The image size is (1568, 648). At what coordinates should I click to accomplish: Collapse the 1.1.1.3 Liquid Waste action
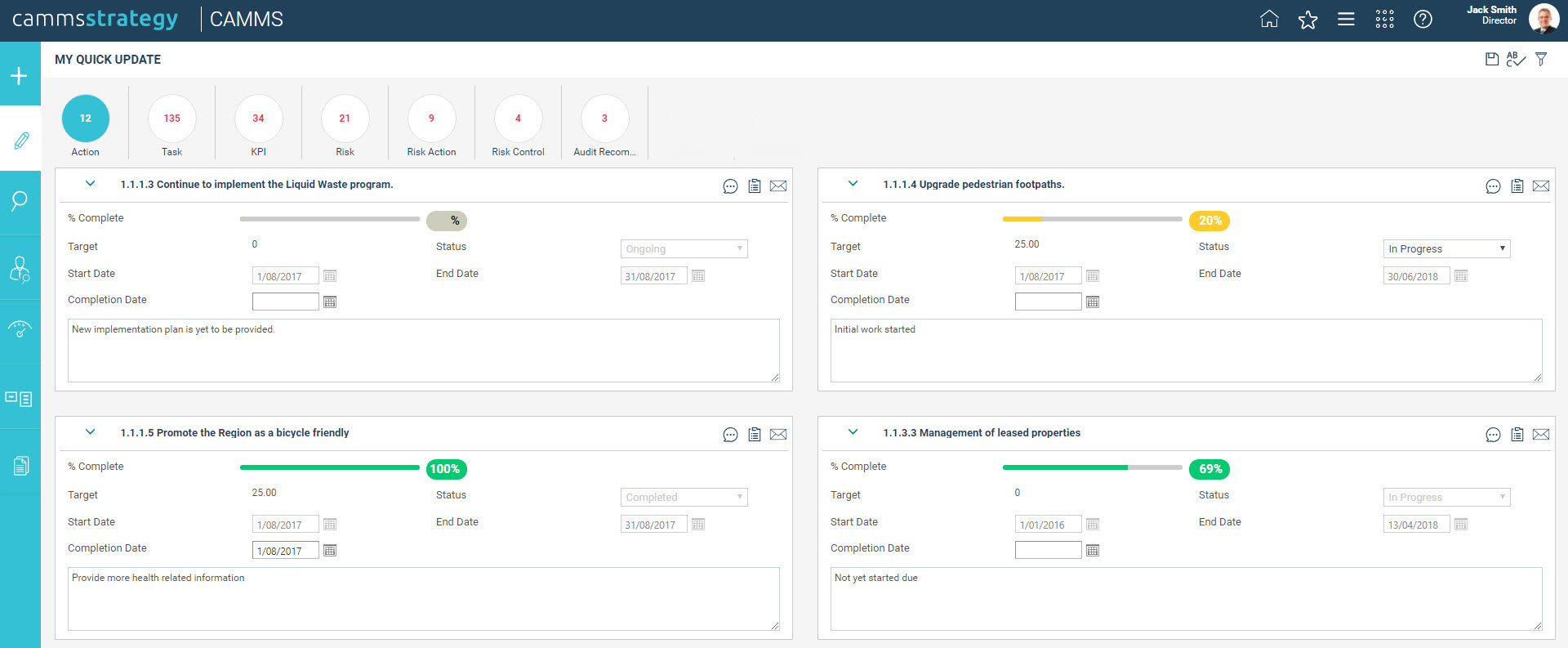pos(91,184)
